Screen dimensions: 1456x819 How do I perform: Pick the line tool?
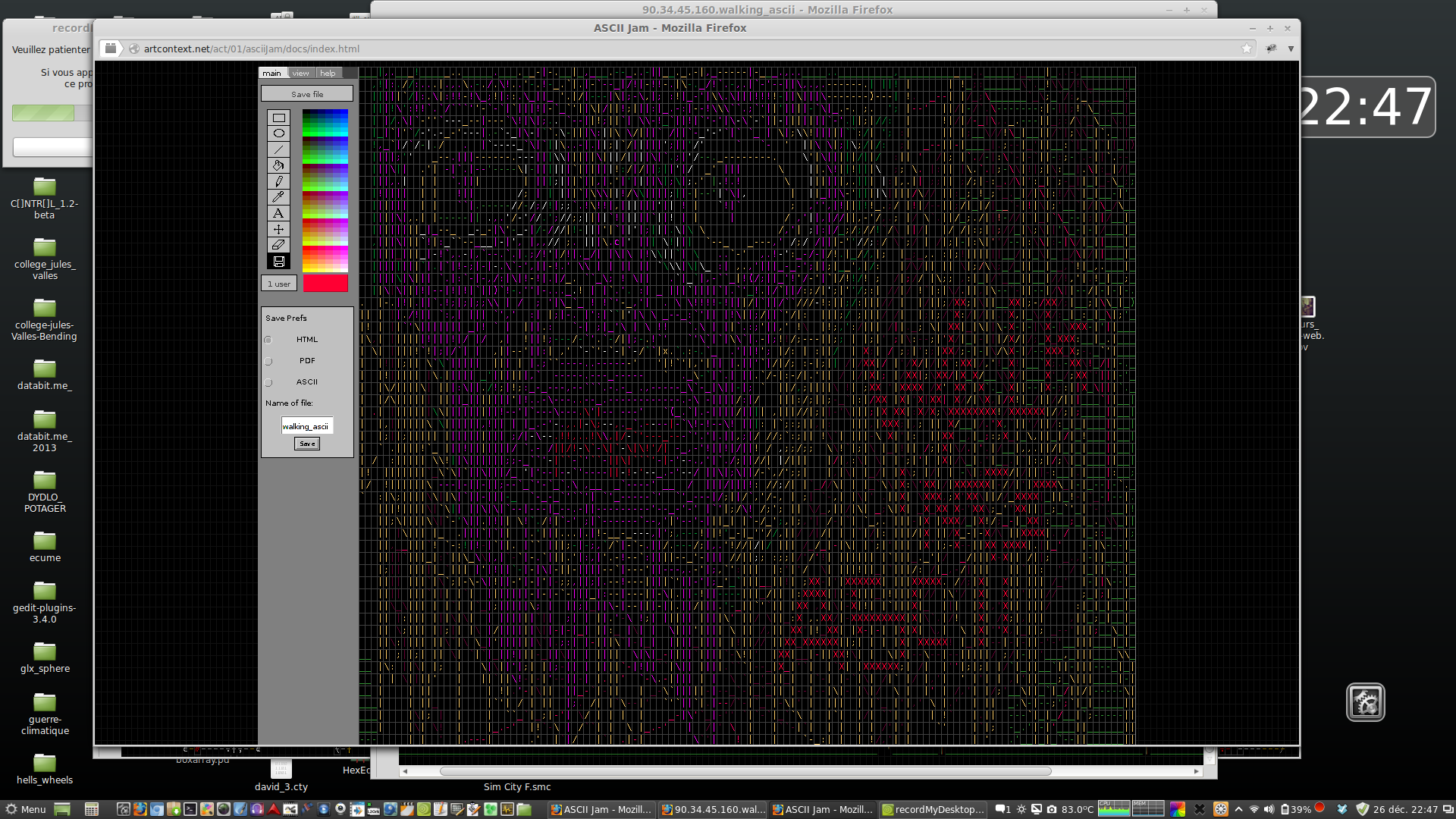(x=278, y=149)
